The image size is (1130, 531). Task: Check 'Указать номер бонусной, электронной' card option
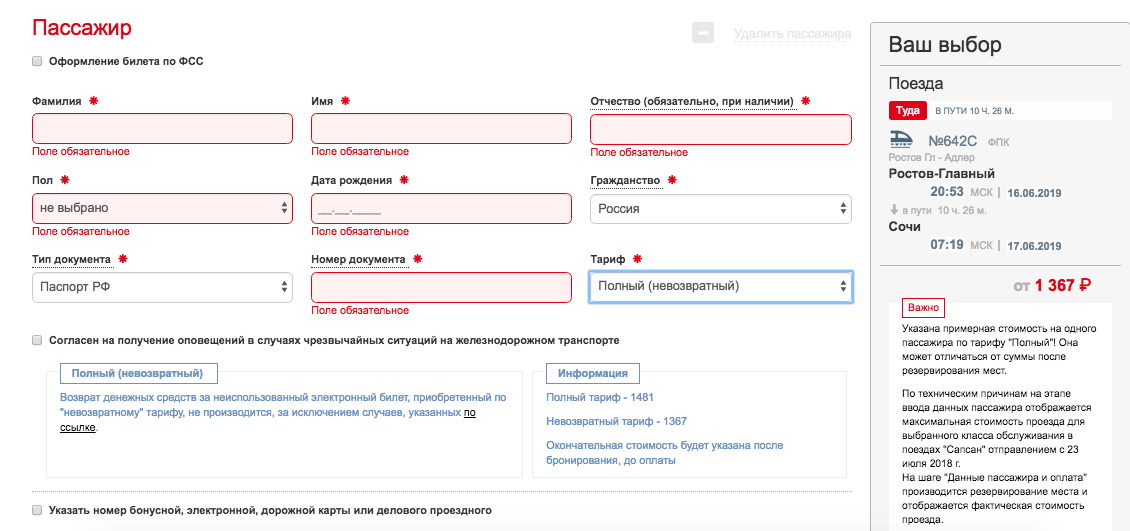(x=37, y=510)
